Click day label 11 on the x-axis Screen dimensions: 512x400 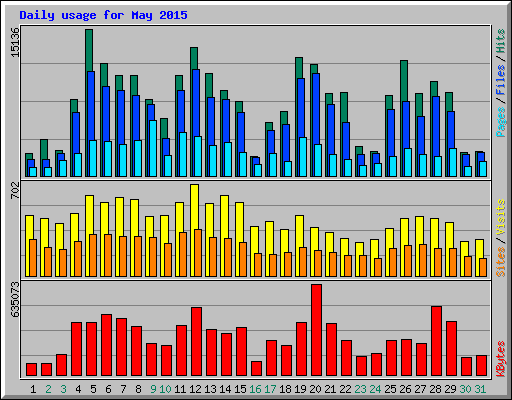(180, 389)
